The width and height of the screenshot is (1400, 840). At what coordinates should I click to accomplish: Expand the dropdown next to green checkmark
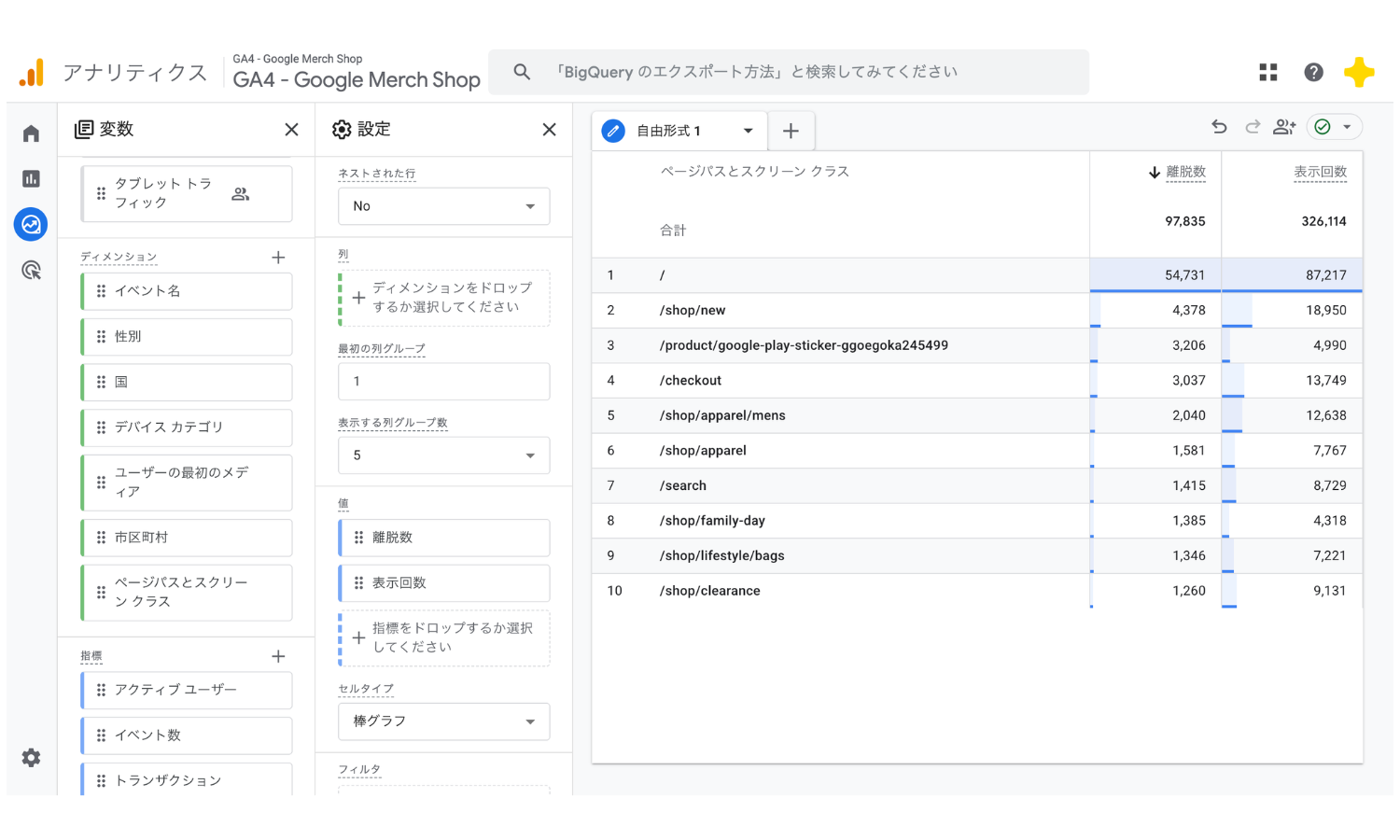(x=1347, y=127)
